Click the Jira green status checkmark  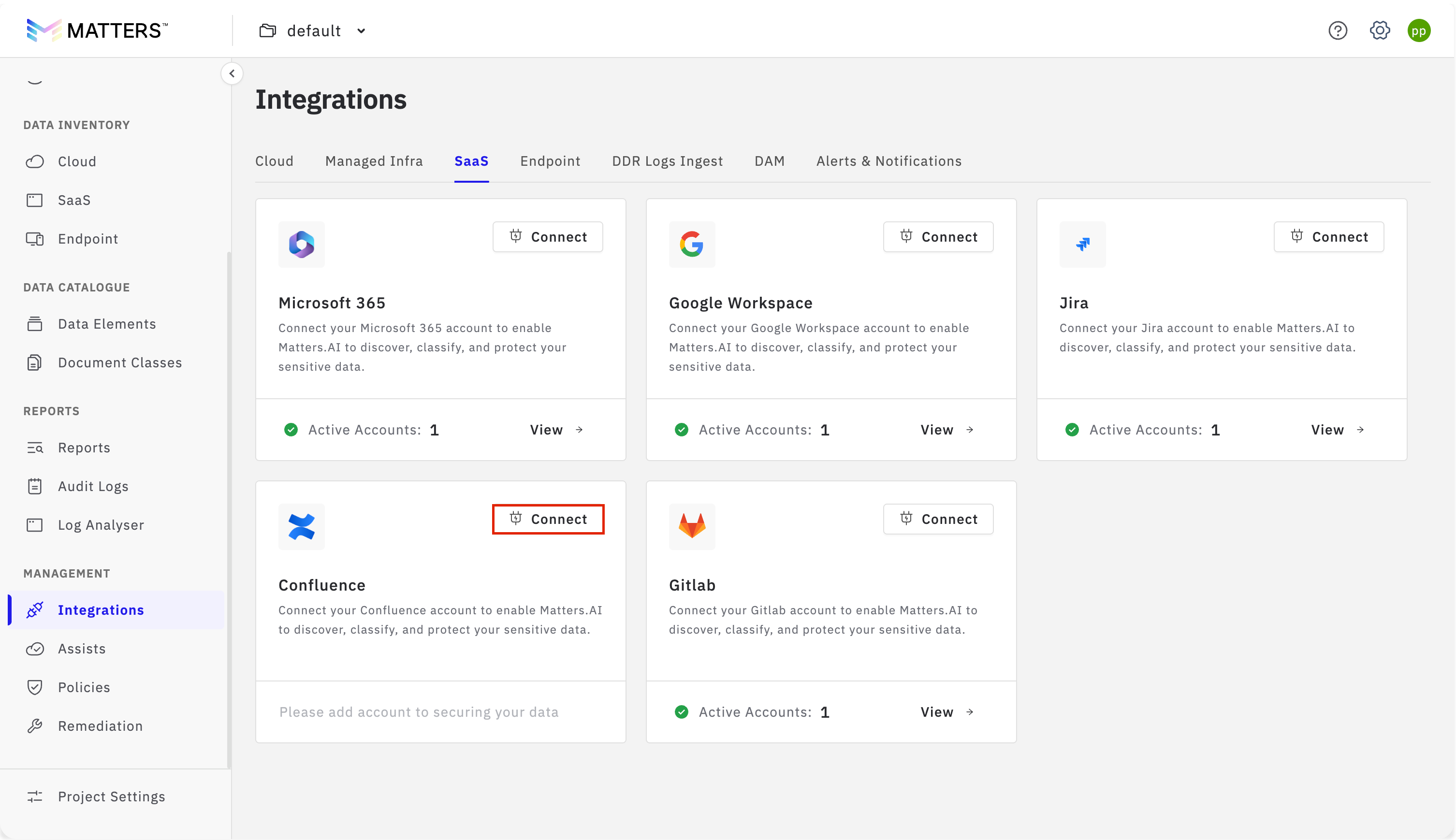[1072, 430]
